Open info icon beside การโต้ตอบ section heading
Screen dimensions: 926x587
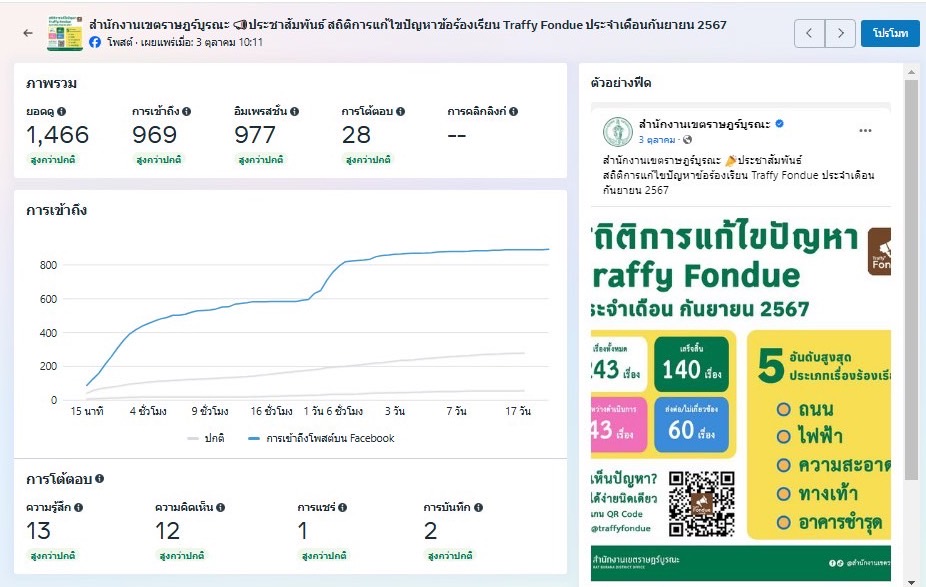click(x=100, y=479)
